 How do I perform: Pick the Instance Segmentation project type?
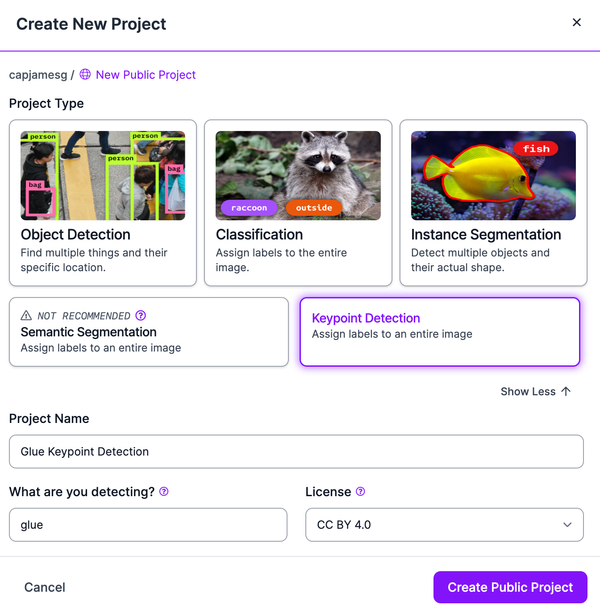493,203
